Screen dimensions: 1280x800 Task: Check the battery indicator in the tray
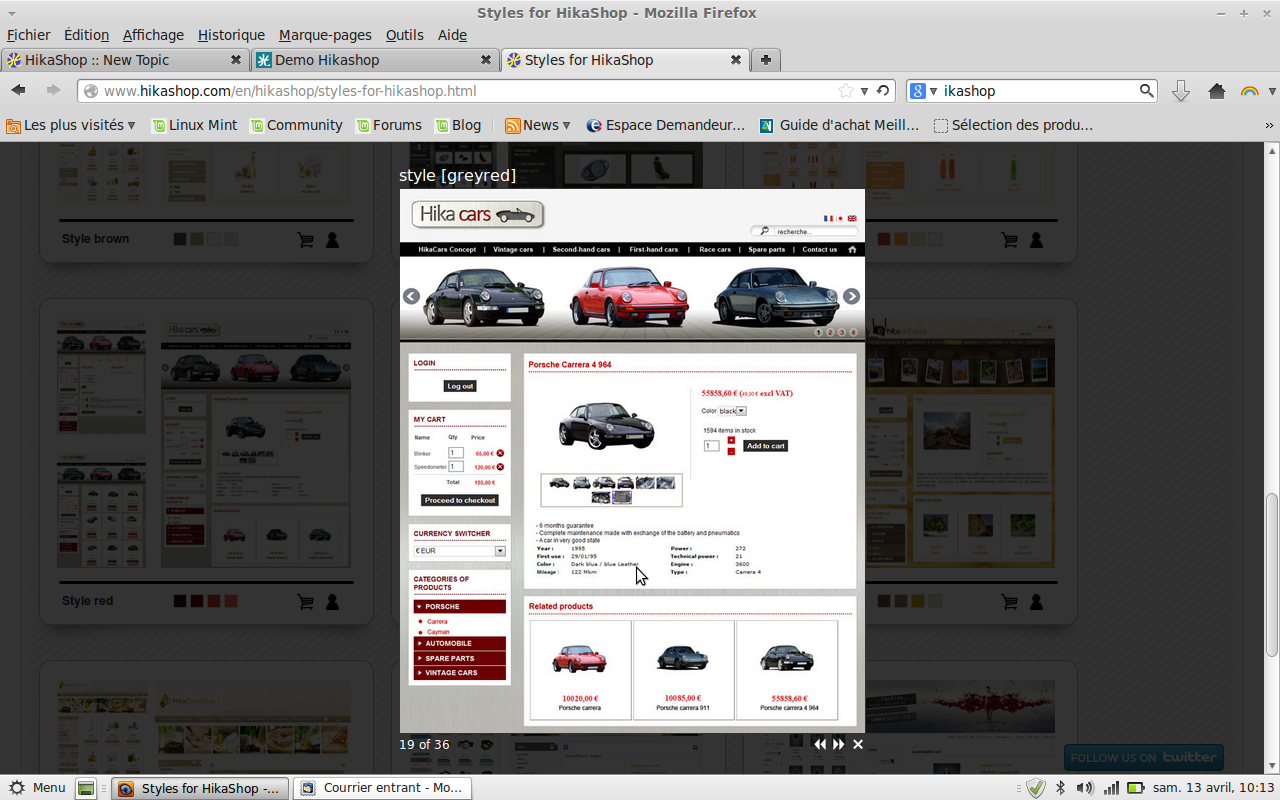pos(1136,788)
